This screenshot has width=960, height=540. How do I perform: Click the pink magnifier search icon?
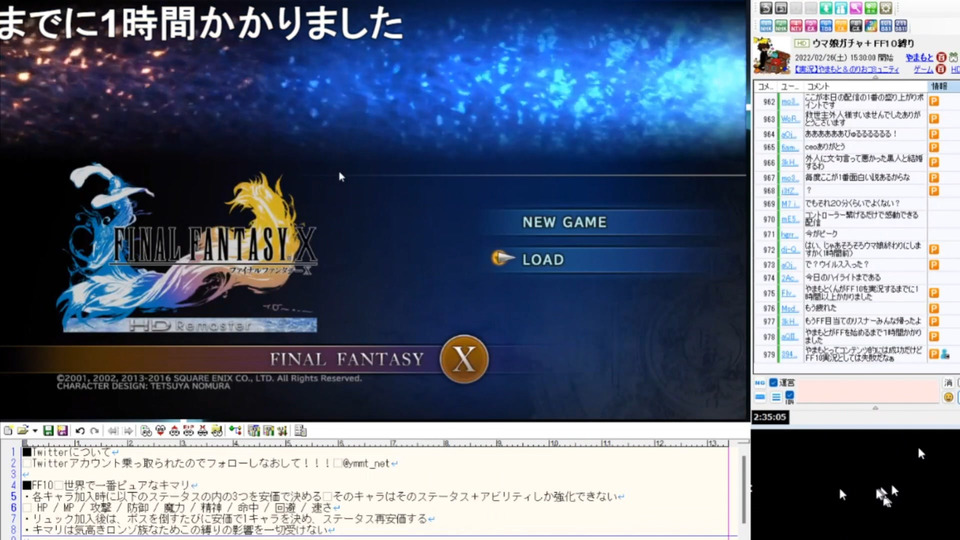click(x=856, y=8)
